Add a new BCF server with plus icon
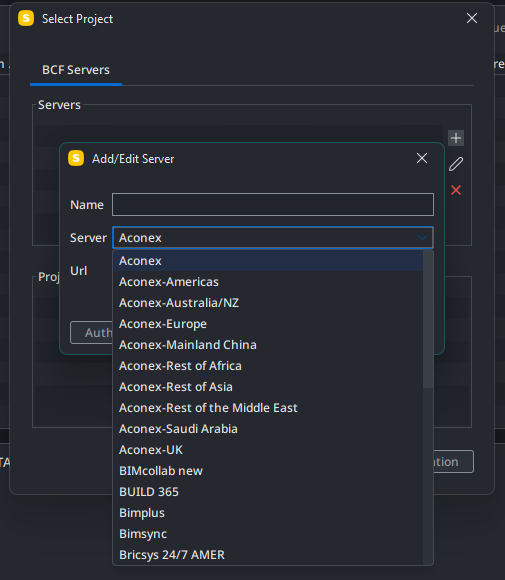Image resolution: width=505 pixels, height=580 pixels. tap(456, 138)
